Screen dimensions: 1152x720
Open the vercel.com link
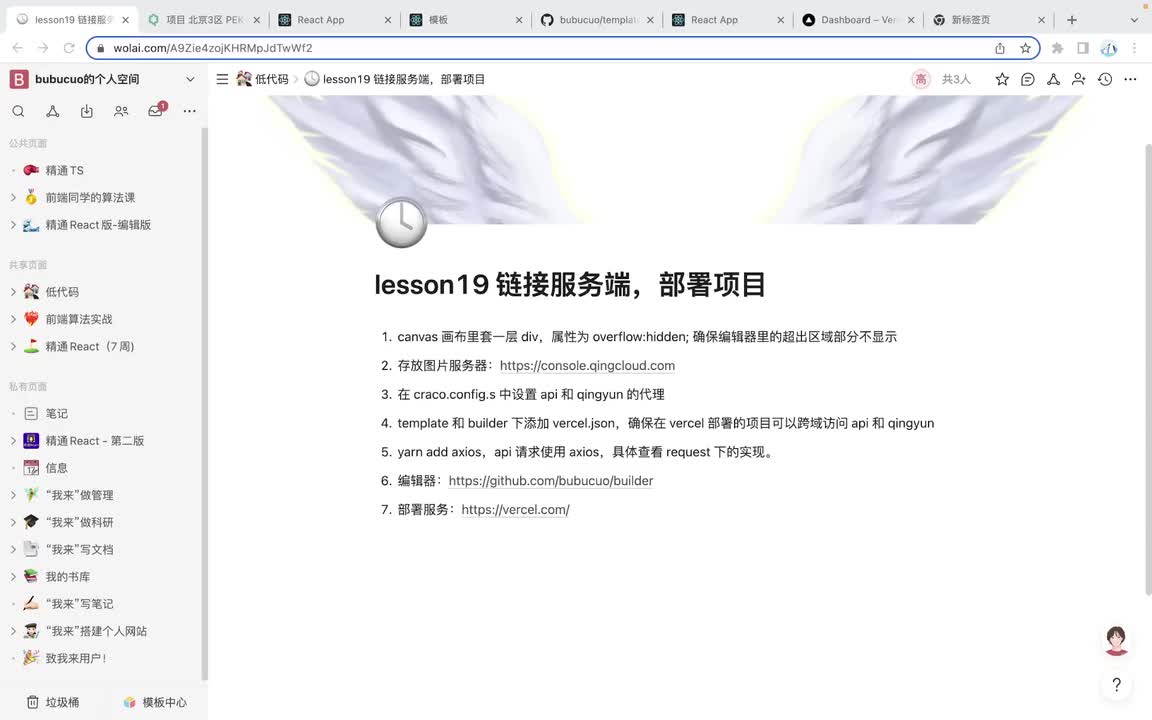pos(515,509)
